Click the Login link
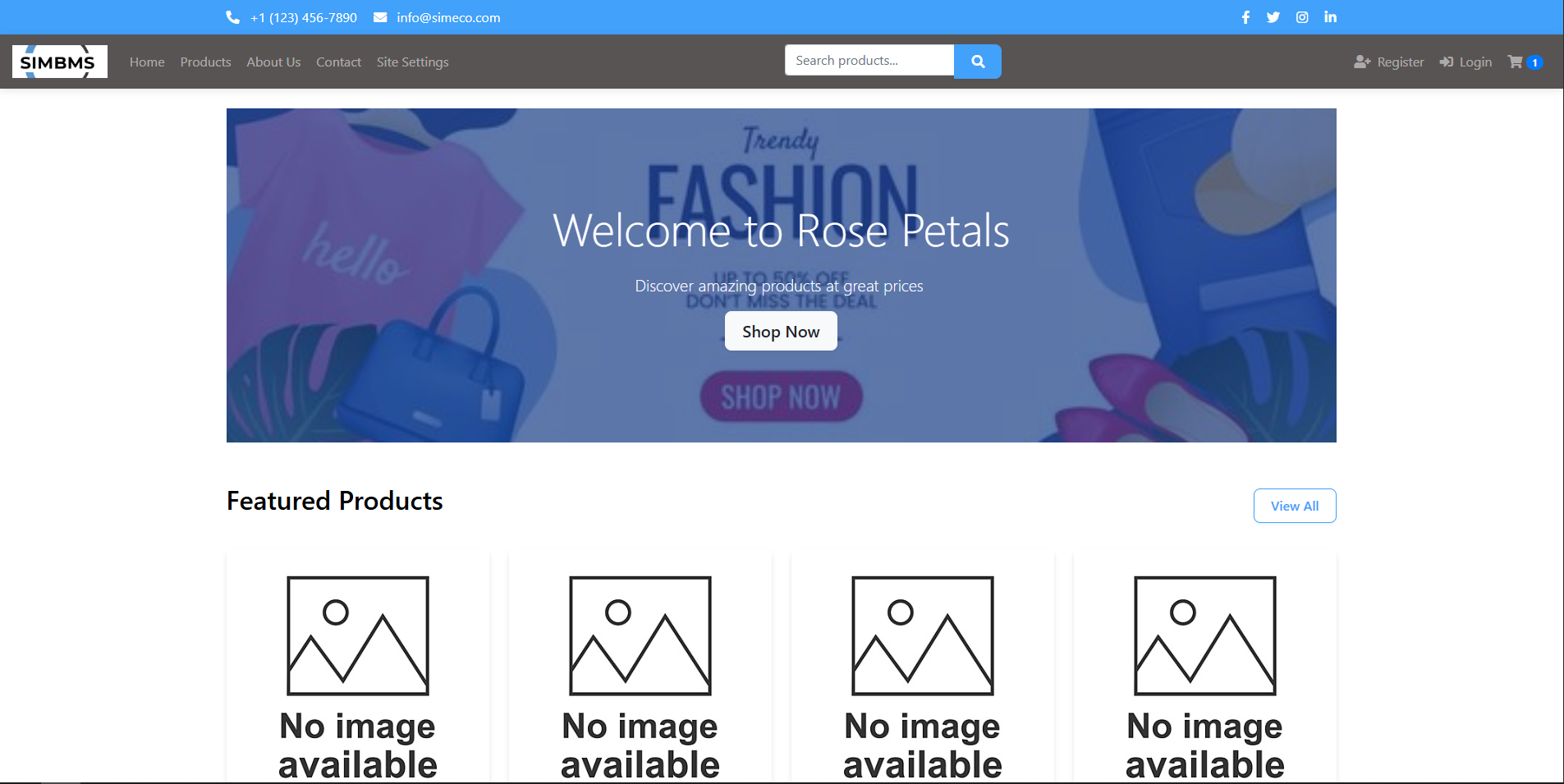Screen dimensions: 1564x784 [1465, 62]
